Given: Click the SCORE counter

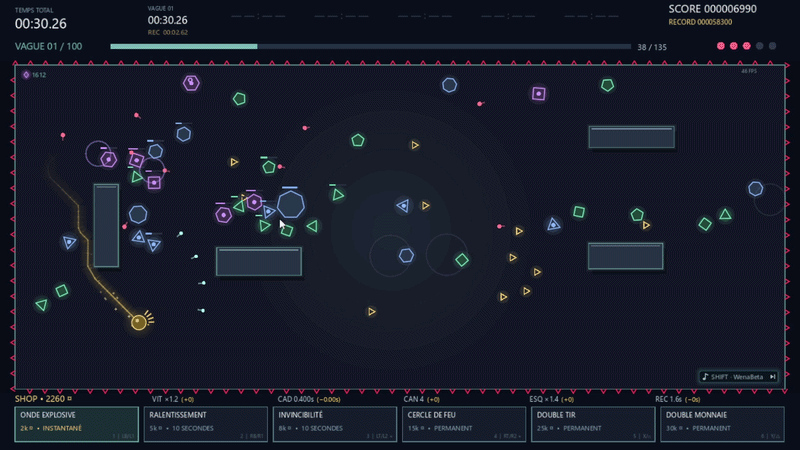Looking at the screenshot, I should coord(712,9).
